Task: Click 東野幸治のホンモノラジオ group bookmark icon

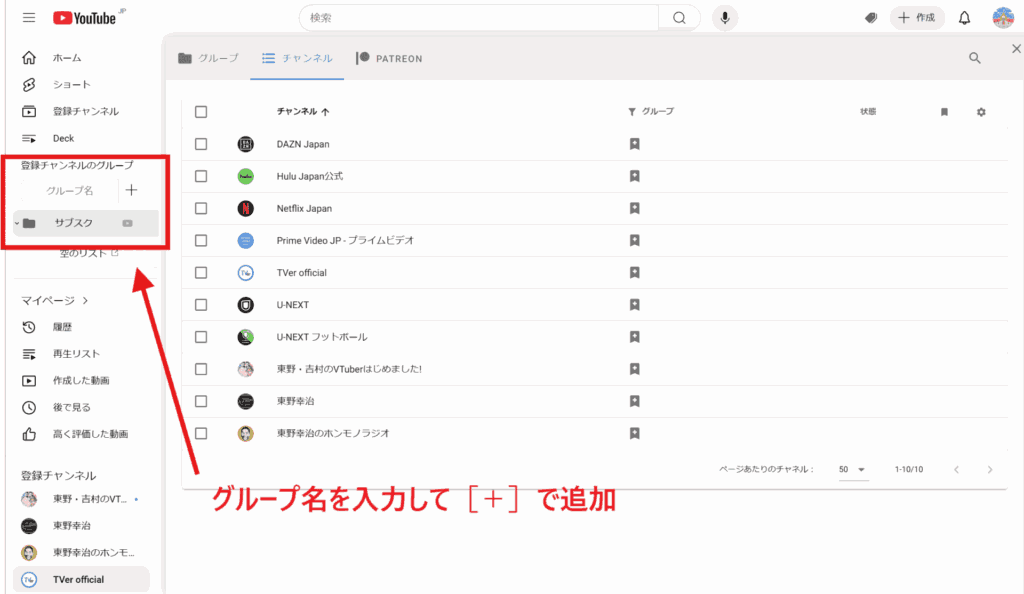Action: click(x=634, y=433)
